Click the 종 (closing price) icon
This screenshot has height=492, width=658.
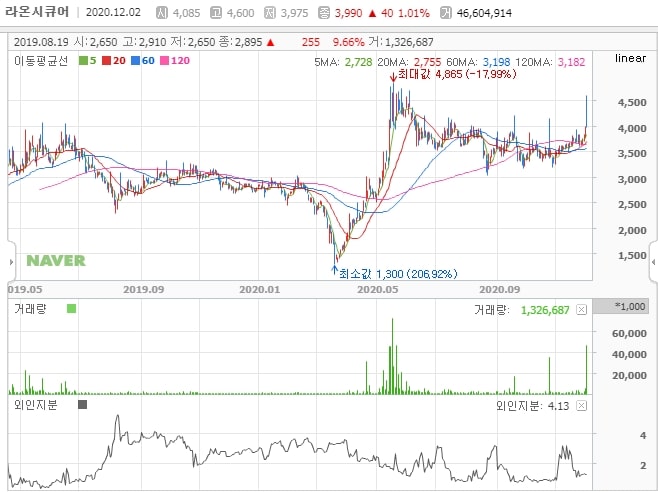tap(324, 13)
